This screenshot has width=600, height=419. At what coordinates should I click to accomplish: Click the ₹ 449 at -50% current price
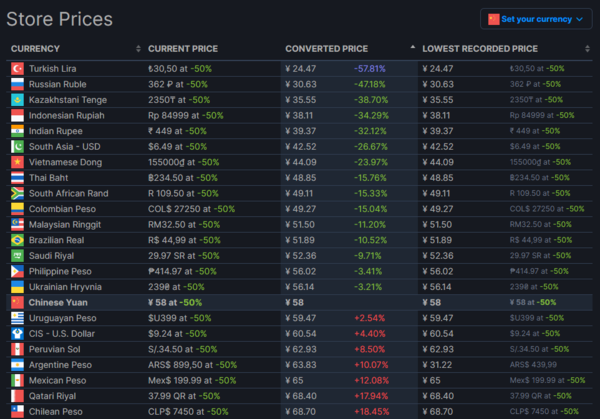tap(177, 131)
